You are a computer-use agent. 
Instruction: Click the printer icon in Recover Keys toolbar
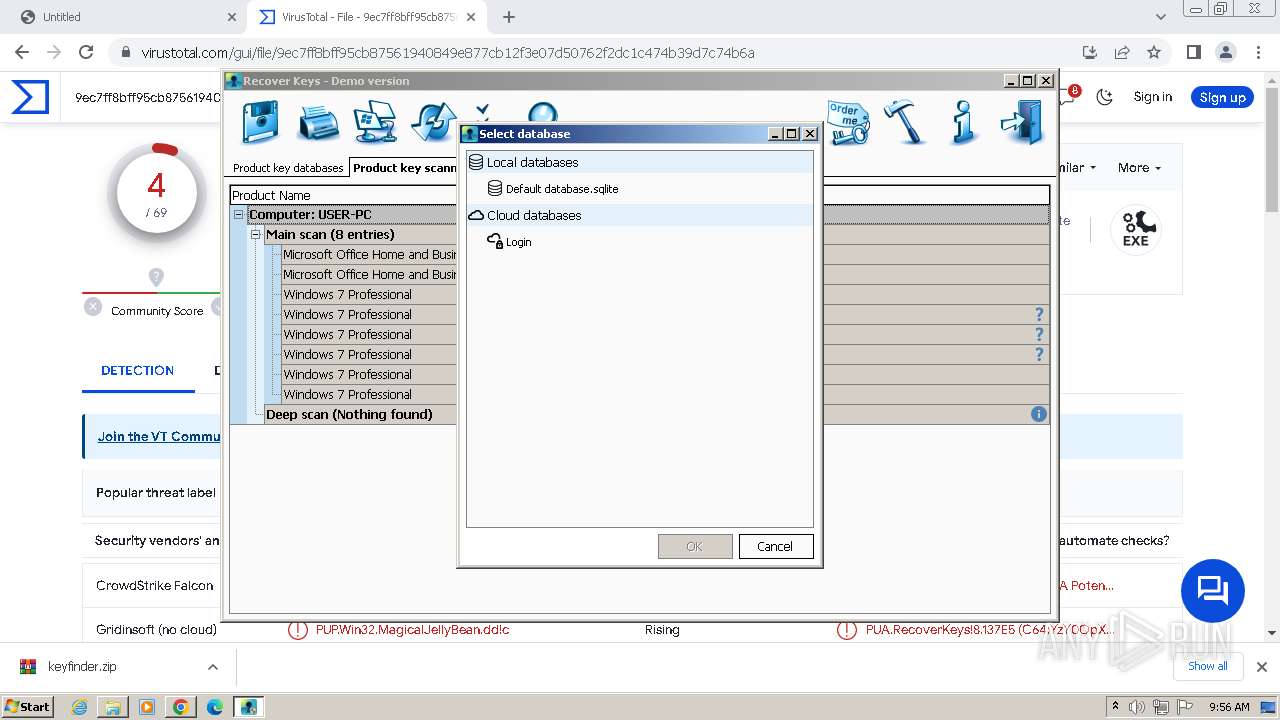tap(318, 123)
